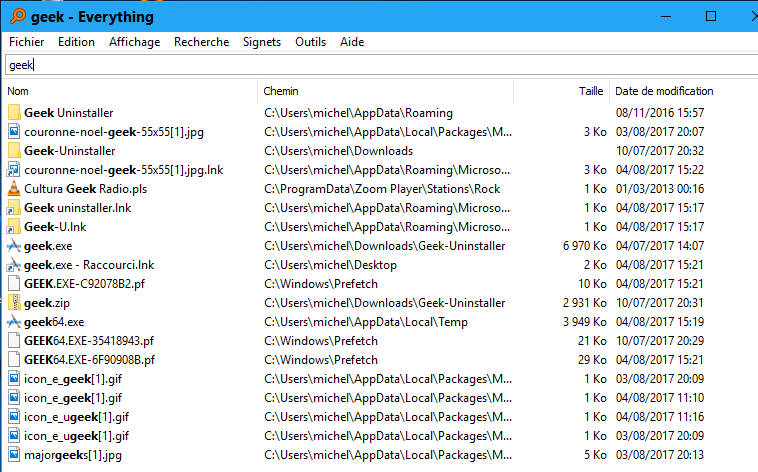The image size is (758, 472).
Task: Select file name couronne-noel-geek-55x55[1].jpg
Action: (114, 132)
